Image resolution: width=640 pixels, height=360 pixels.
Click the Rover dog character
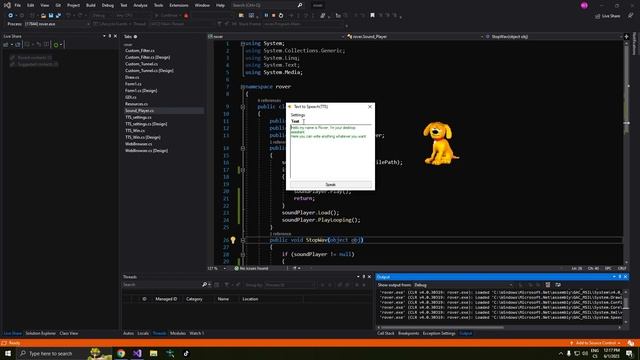(440, 143)
